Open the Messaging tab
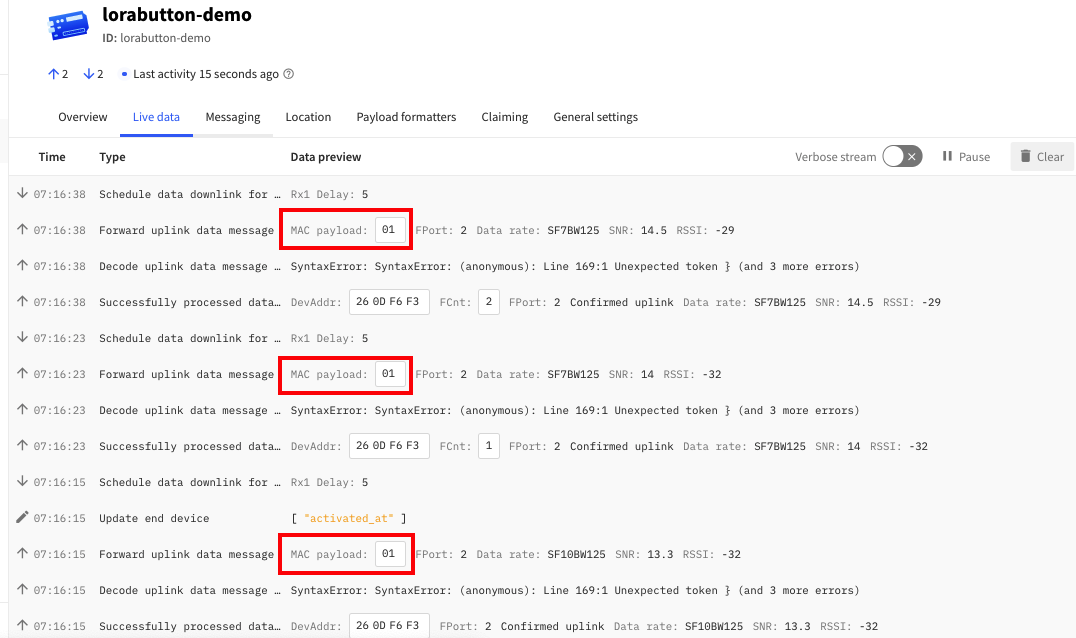Image resolution: width=1076 pixels, height=638 pixels. coord(233,117)
